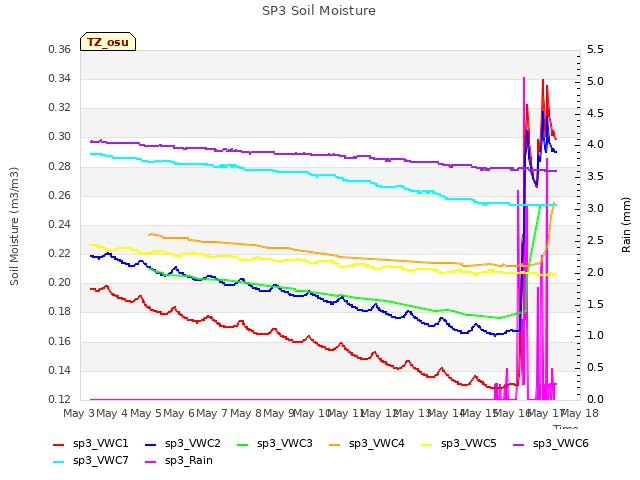Click the sp3_VWC4 legend entry
Image resolution: width=640 pixels, height=480 pixels.
pos(367,444)
